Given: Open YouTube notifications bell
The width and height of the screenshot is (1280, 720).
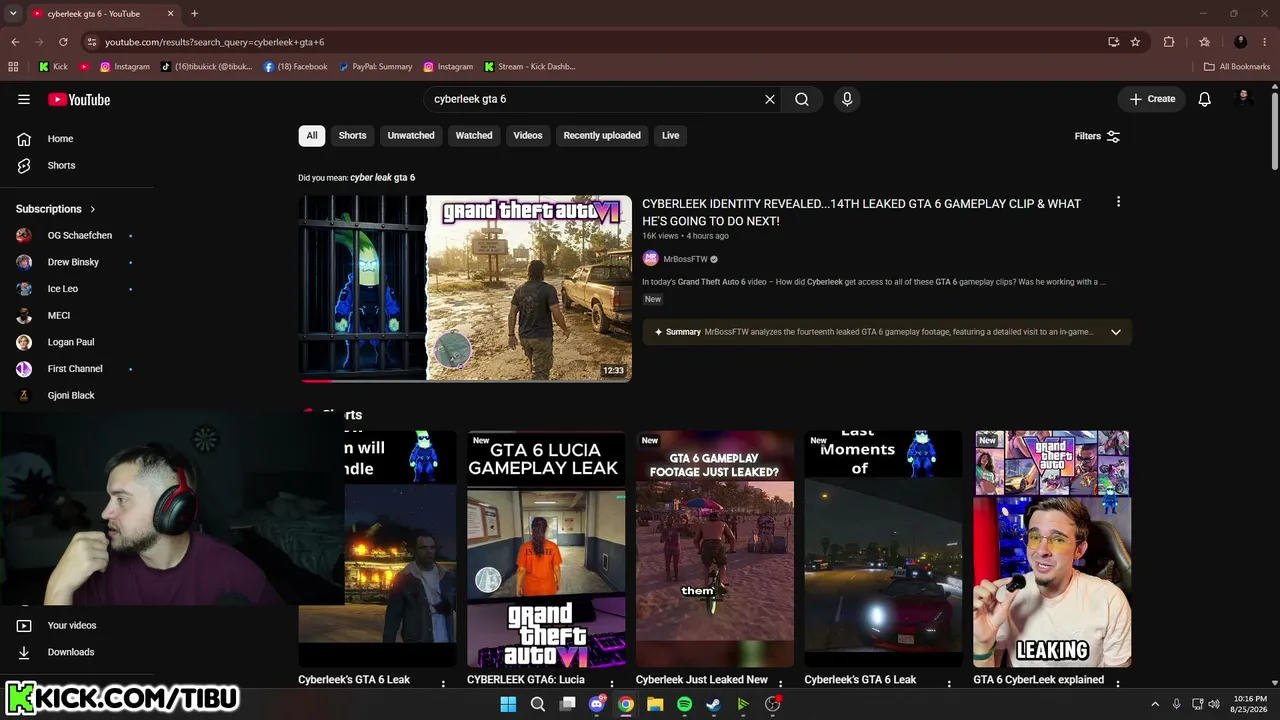Looking at the screenshot, I should pos(1205,99).
